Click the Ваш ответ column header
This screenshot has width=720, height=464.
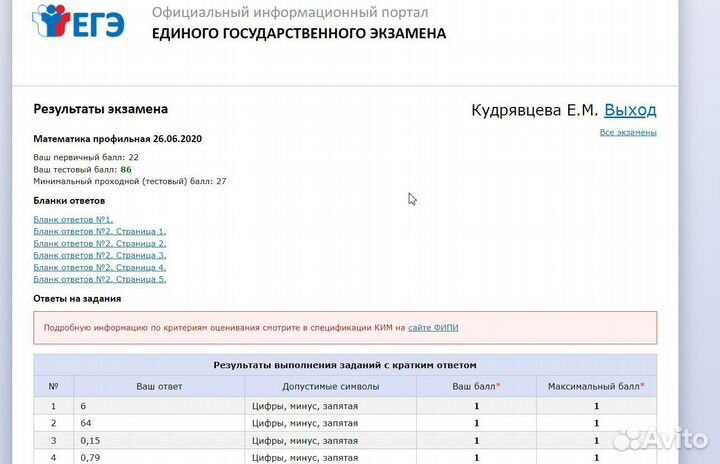(159, 387)
